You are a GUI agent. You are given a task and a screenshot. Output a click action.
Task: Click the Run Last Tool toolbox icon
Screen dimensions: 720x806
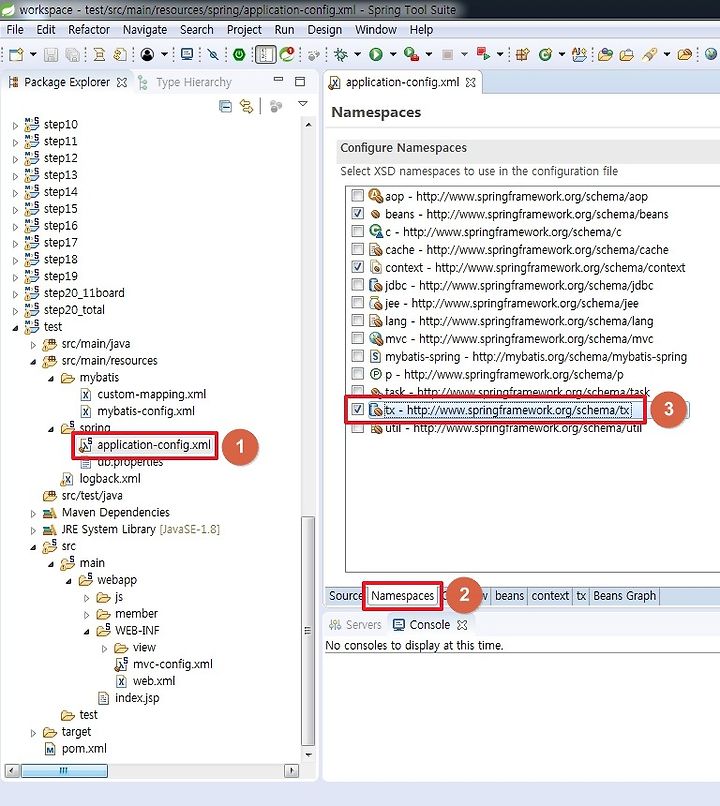[x=411, y=54]
